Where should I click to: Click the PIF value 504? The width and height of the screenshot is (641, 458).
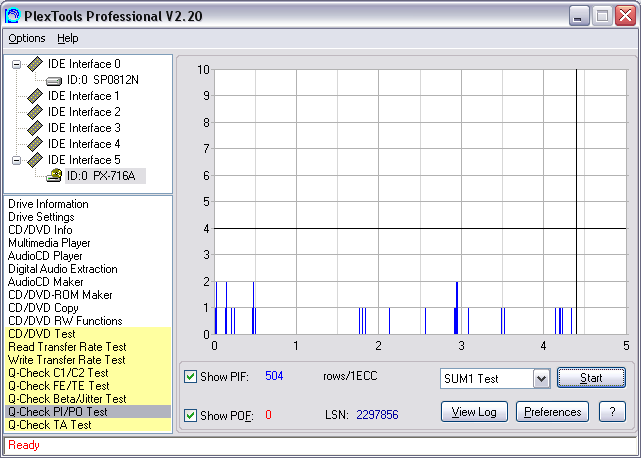point(274,376)
